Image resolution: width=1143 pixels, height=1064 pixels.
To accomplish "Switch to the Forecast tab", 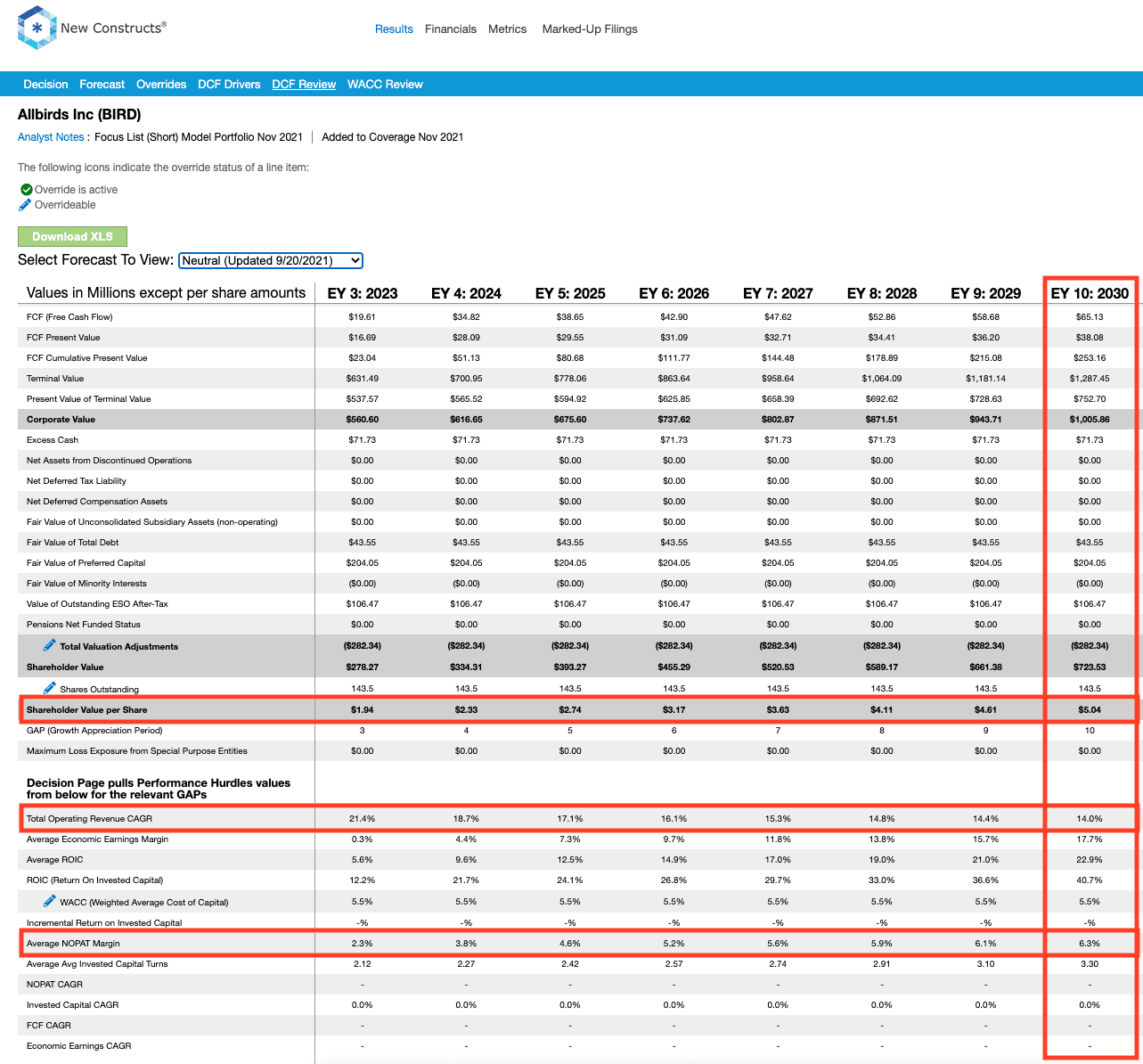I will [102, 85].
